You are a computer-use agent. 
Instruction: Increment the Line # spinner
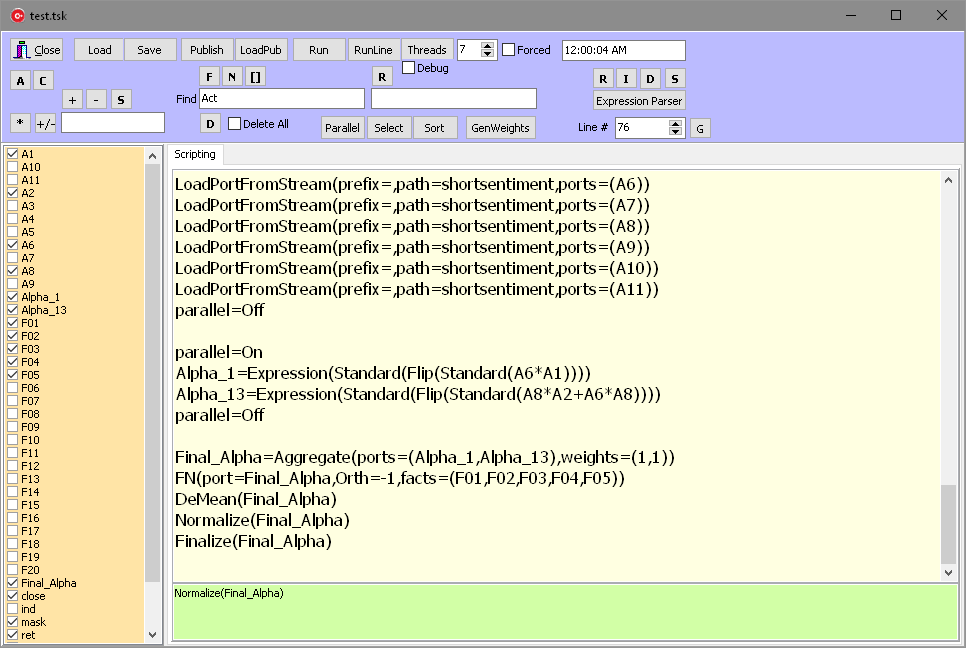pos(676,124)
